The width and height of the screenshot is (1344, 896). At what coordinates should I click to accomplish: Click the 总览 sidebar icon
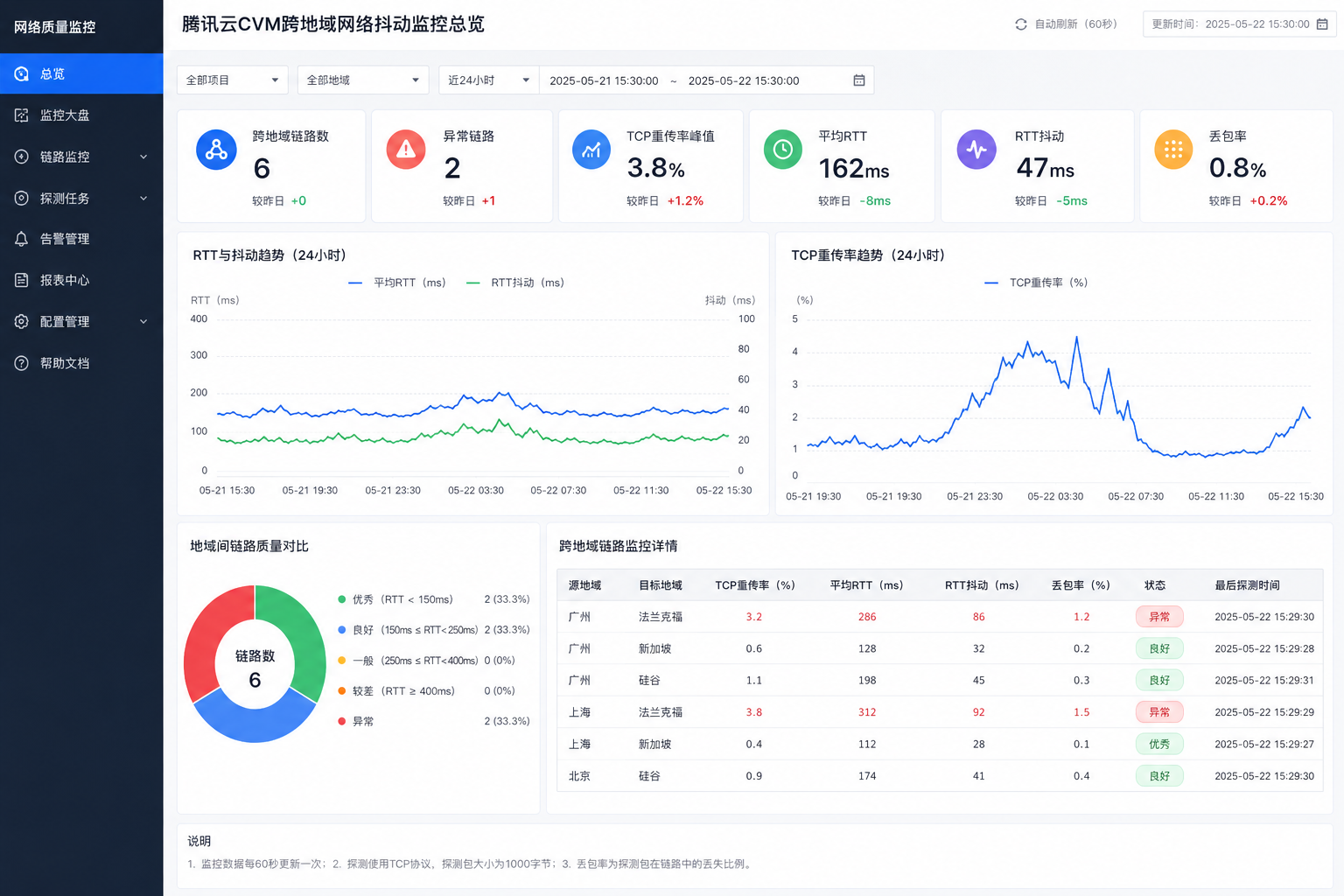point(22,74)
